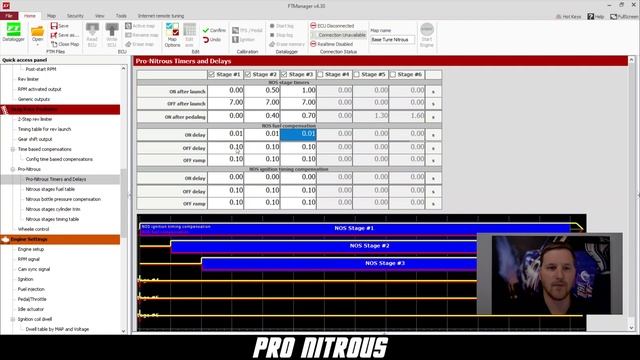Click the Start log icon

click(272, 26)
